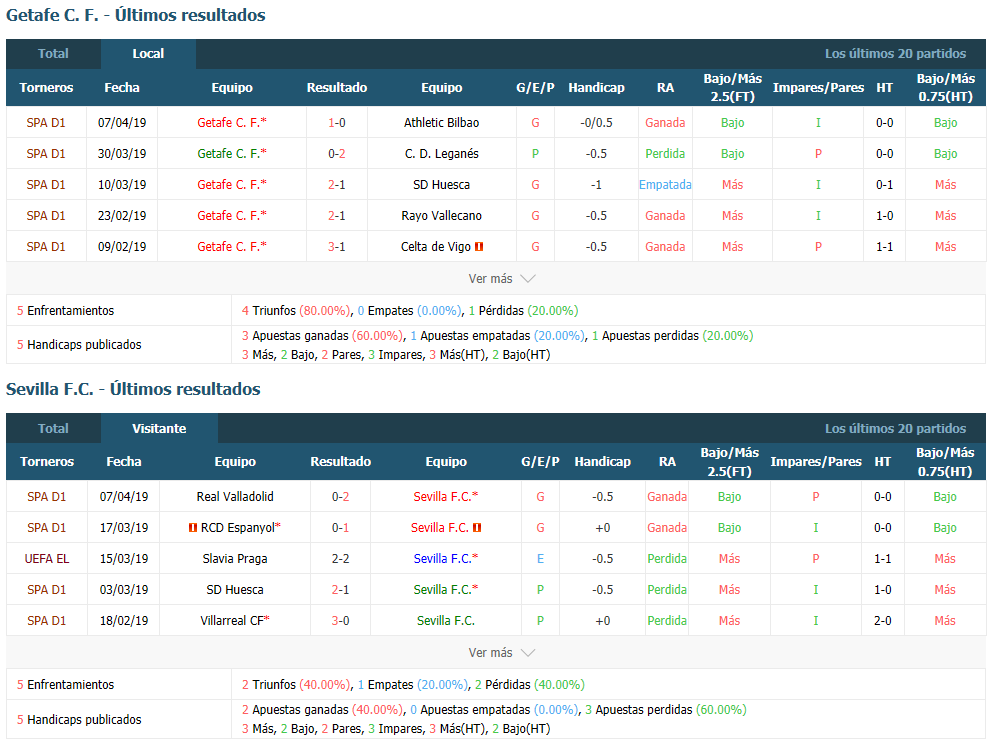Click the 15/03/19 date cell

point(124,558)
